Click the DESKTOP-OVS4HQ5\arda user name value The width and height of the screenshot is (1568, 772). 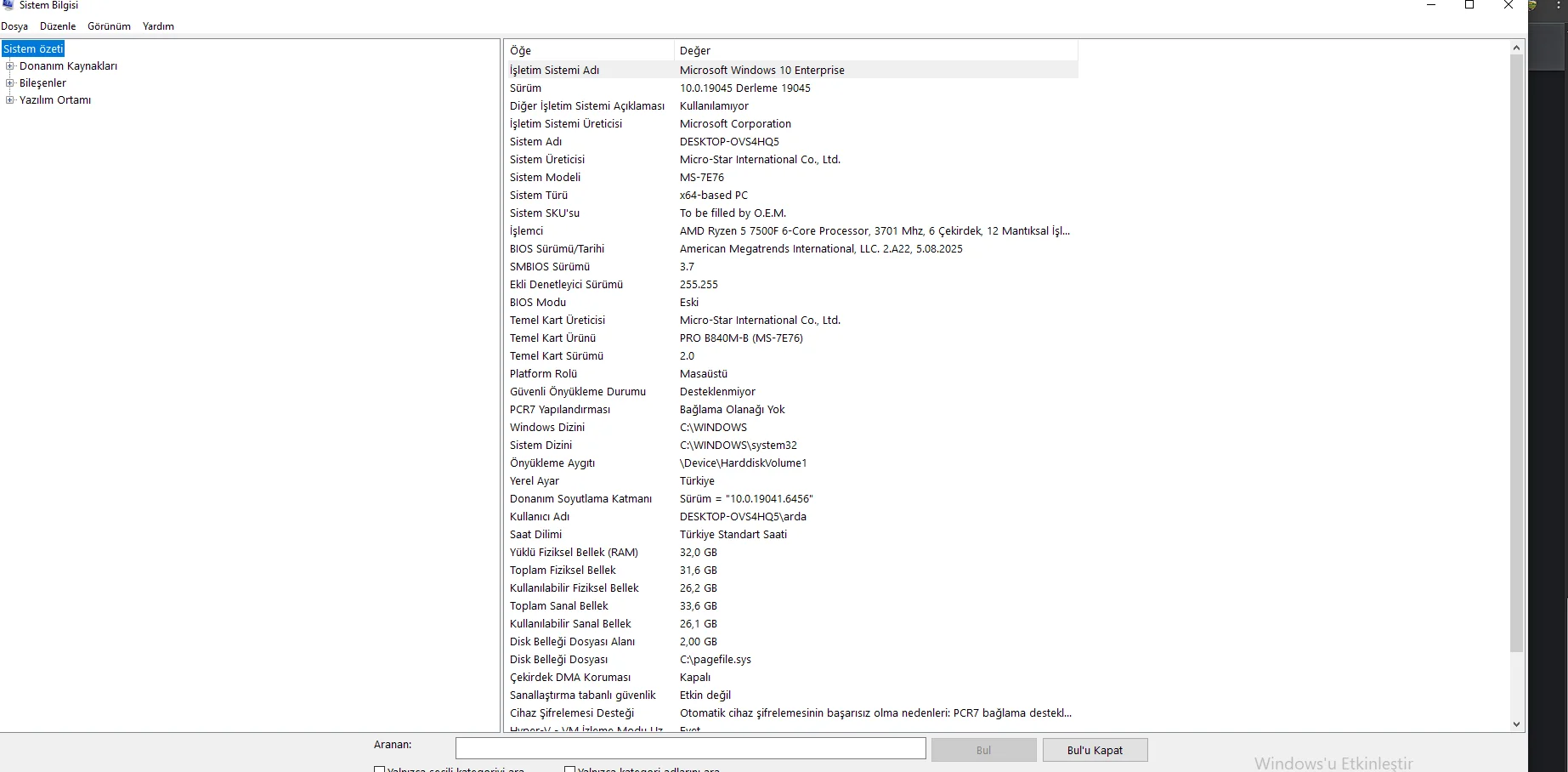point(743,516)
